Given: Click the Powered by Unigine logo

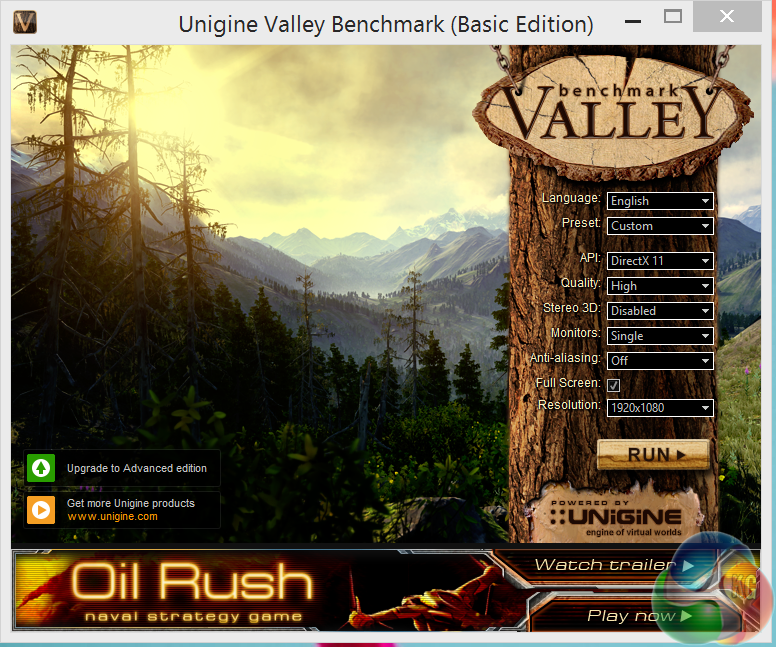Looking at the screenshot, I should click(616, 517).
